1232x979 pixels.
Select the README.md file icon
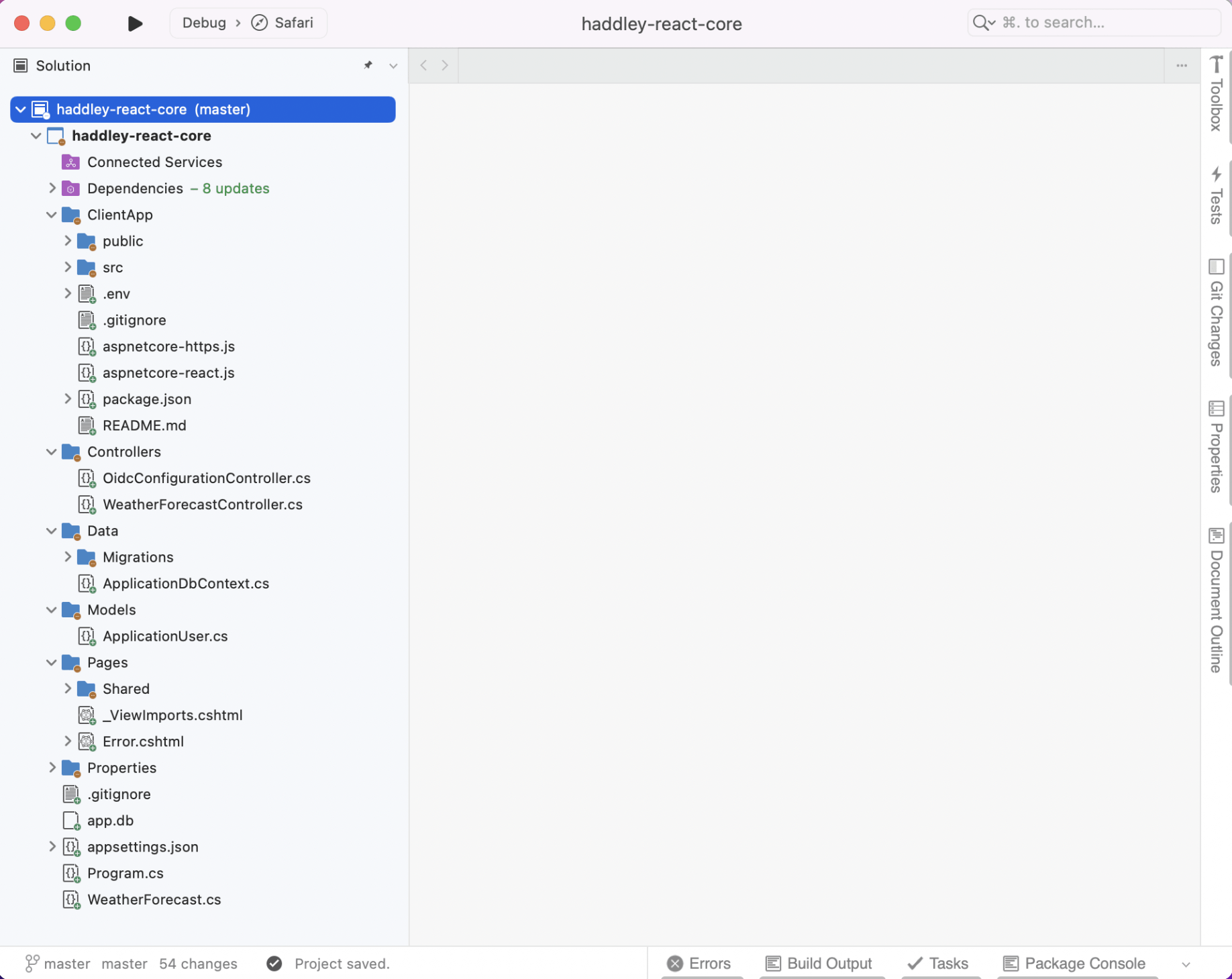click(87, 426)
